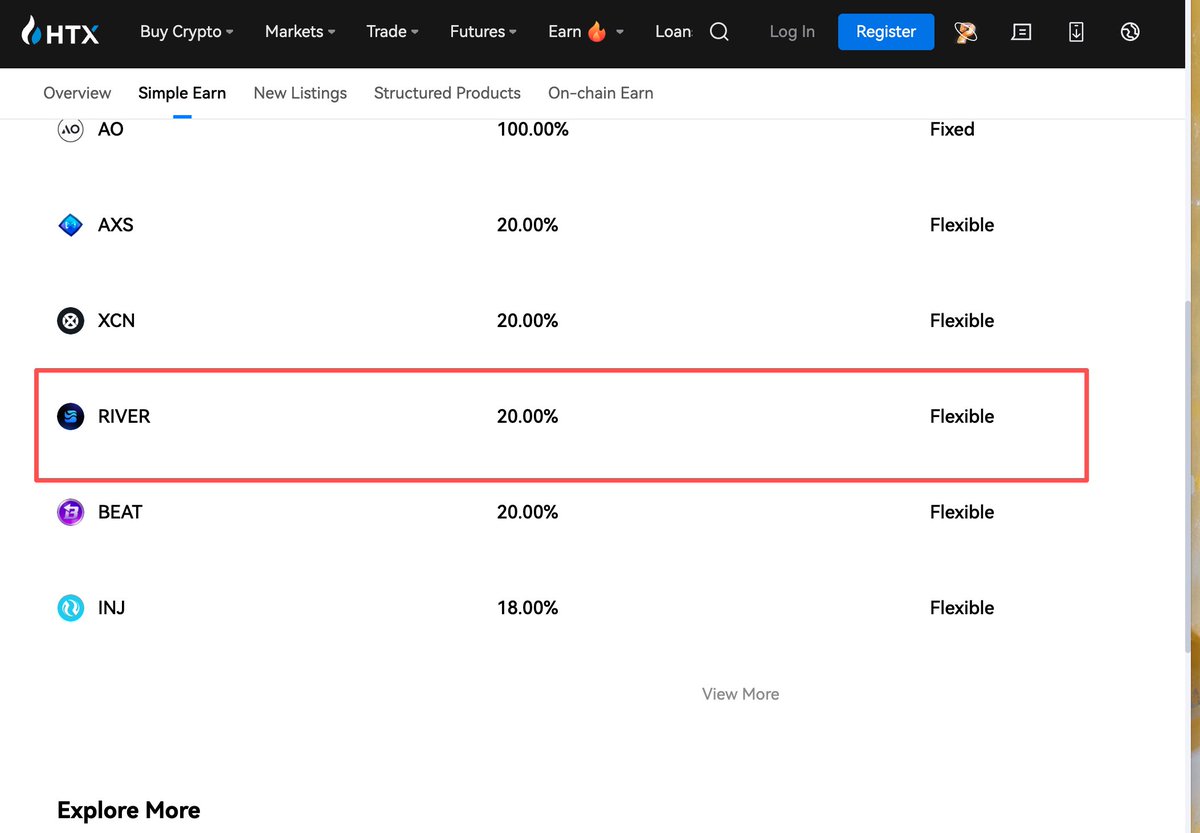
Task: Expand the Buy Crypto dropdown
Action: (x=187, y=32)
